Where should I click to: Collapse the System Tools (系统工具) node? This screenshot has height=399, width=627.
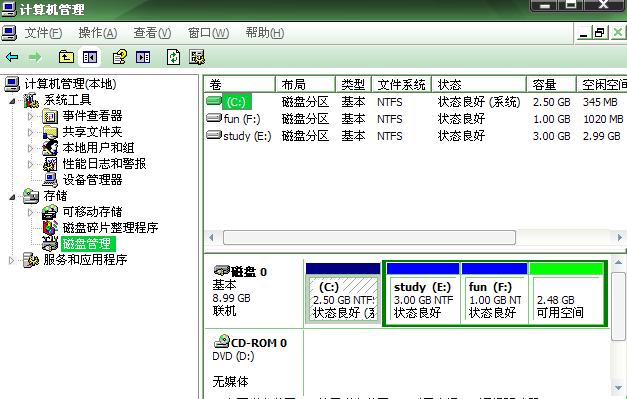[x=12, y=101]
